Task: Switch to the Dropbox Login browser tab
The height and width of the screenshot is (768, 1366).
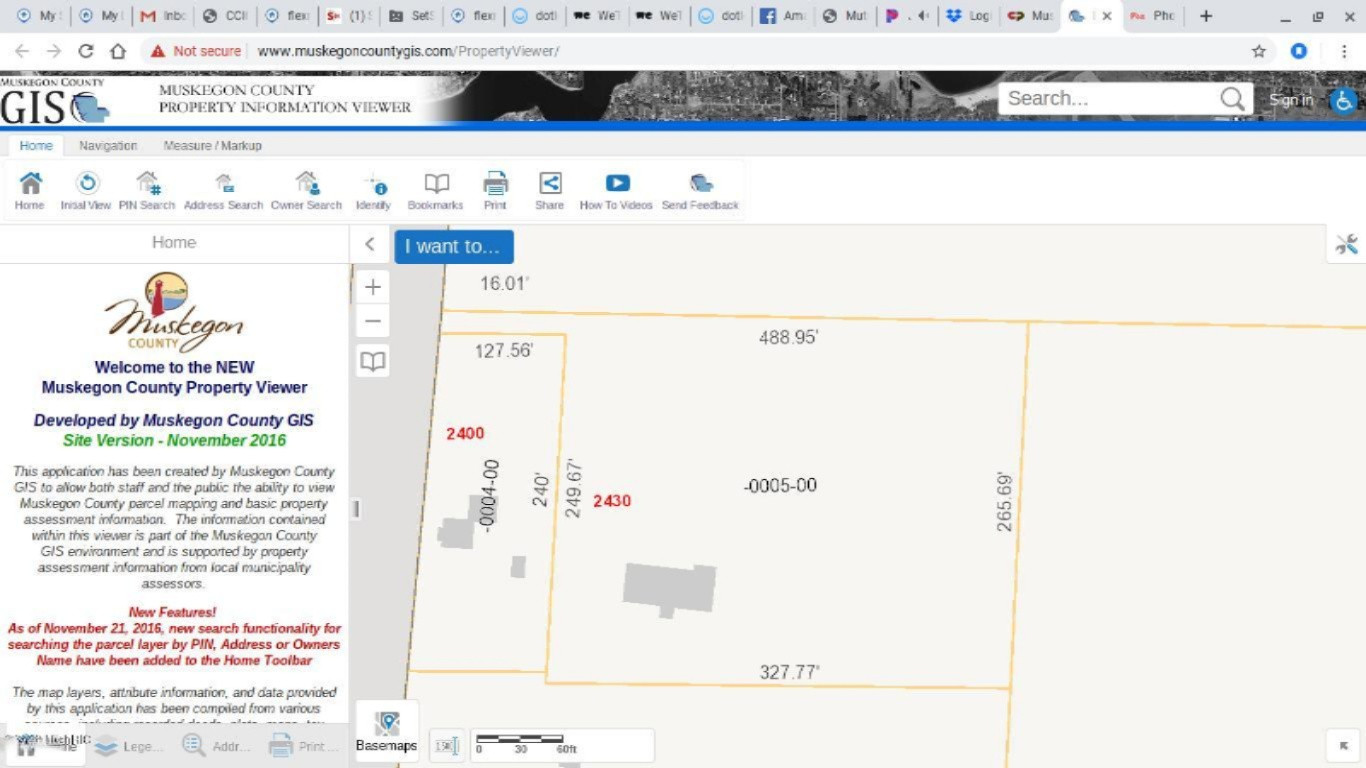Action: [x=968, y=16]
